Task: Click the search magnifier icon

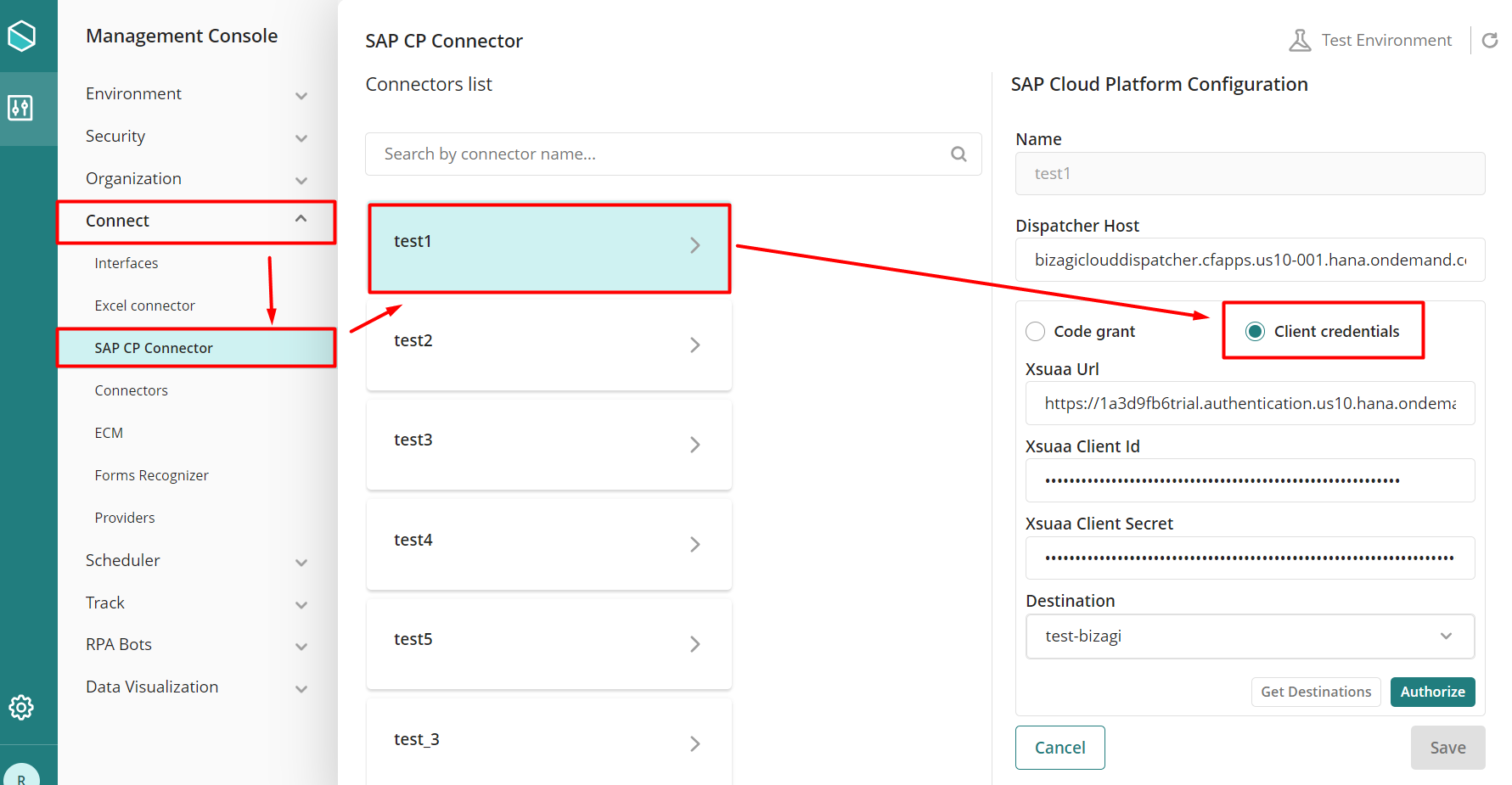Action: tap(958, 154)
